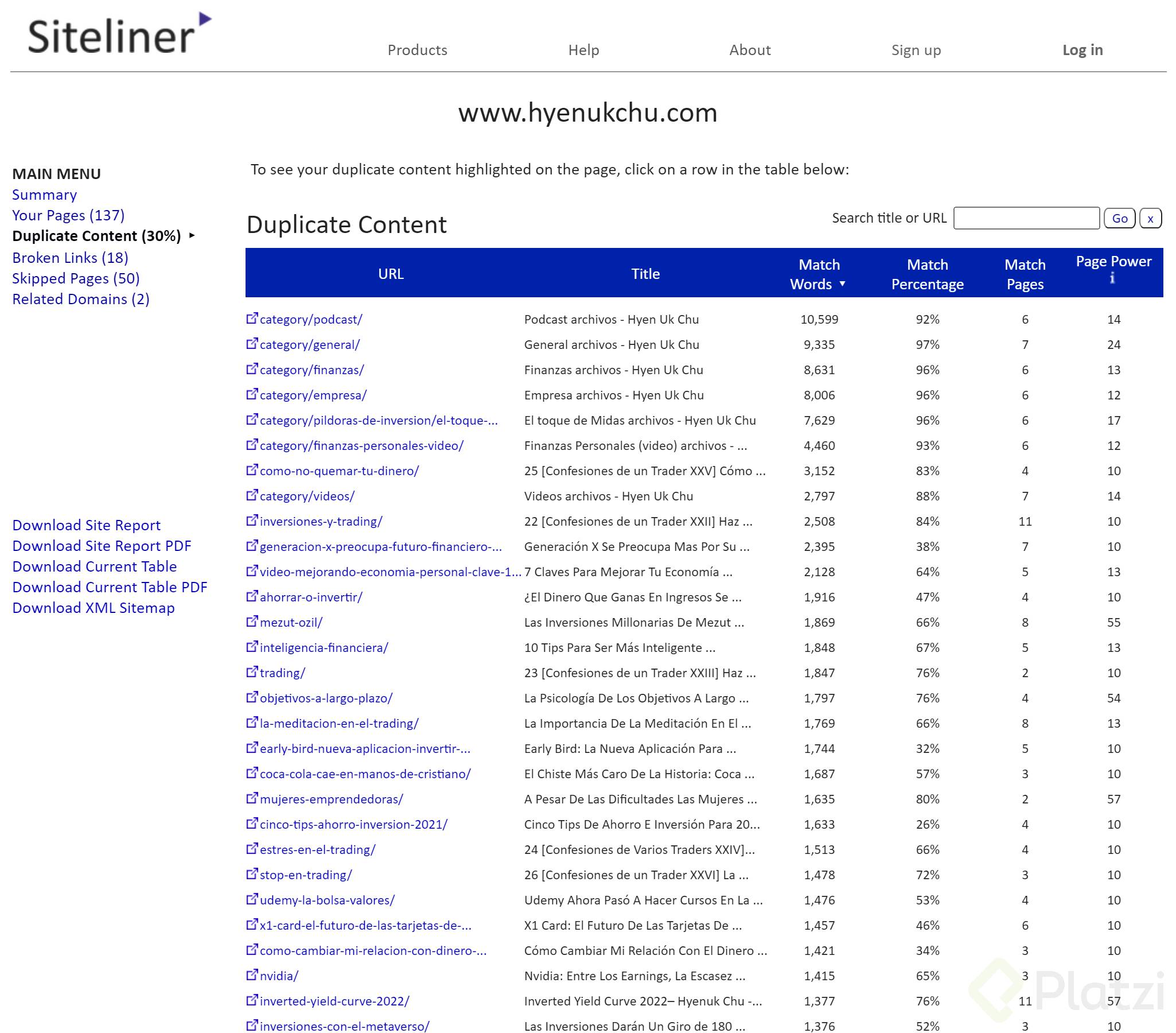The image size is (1176, 1033).
Task: Open external link icon for inteligencia-financiera/
Action: point(252,647)
